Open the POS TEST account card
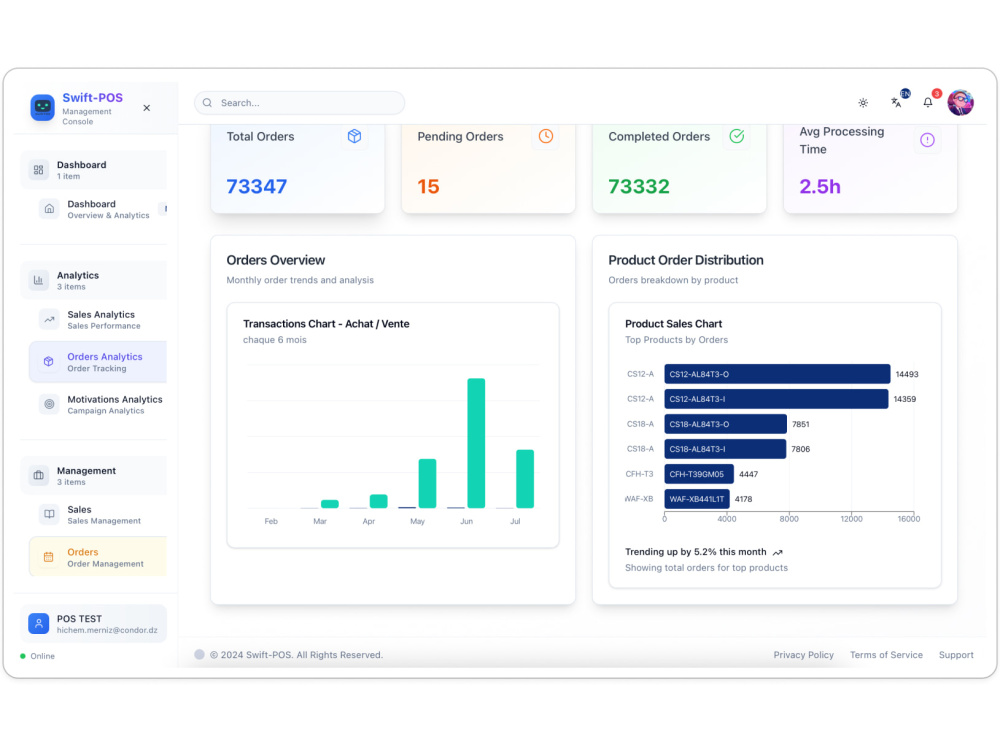 tap(94, 623)
